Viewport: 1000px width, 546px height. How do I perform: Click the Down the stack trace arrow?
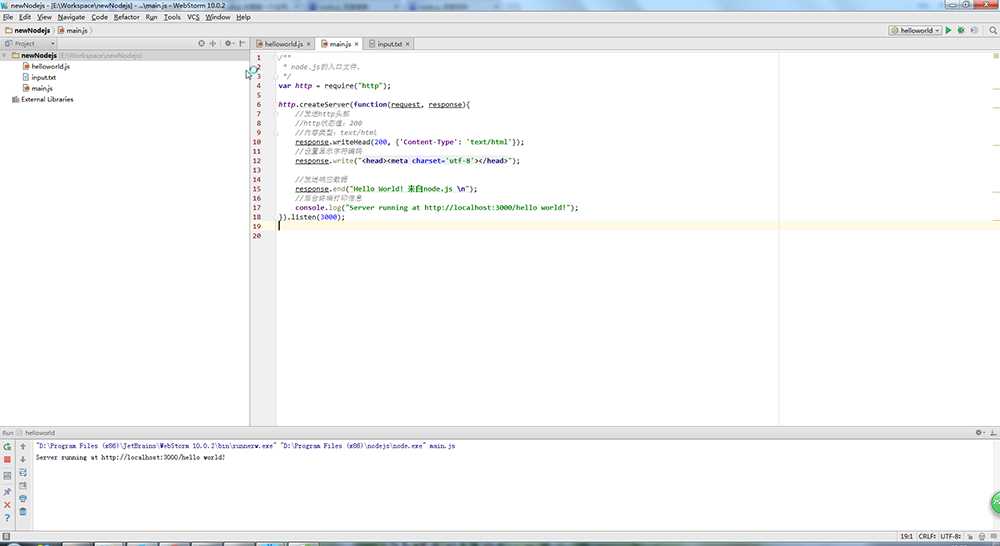[23, 459]
